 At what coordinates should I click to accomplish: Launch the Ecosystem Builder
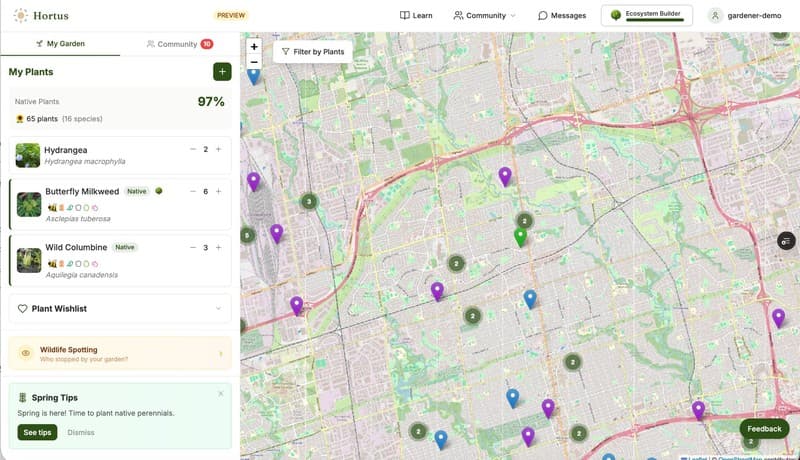(x=646, y=15)
